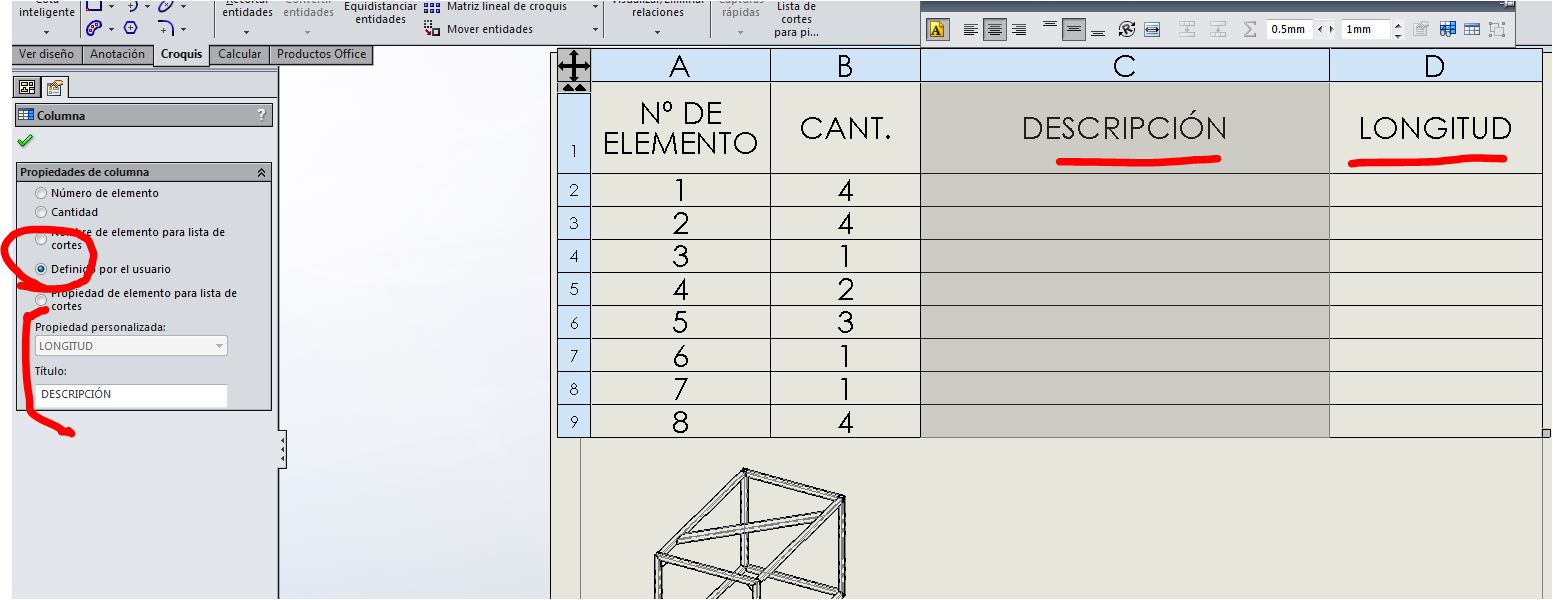Viewport: 1553px width, 600px height.
Task: Switch to the Anotación tab
Action: (x=117, y=55)
